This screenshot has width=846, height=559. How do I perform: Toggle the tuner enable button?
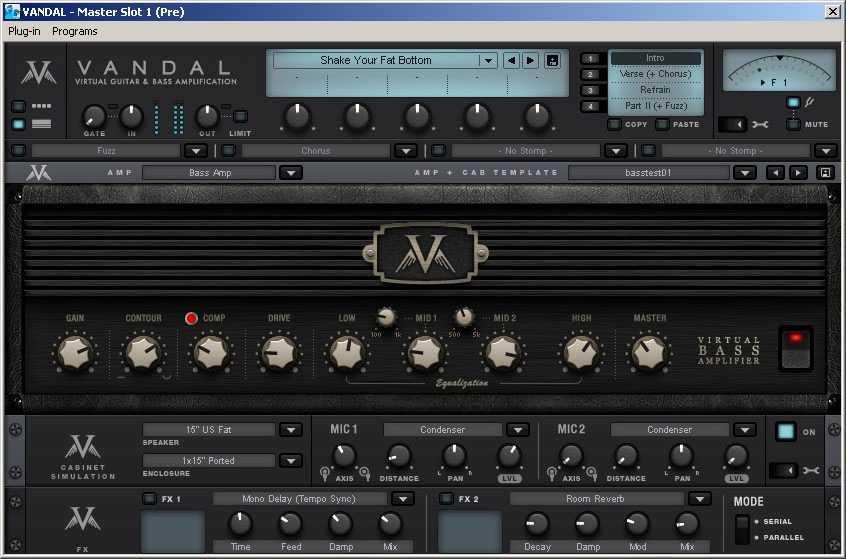coord(793,102)
